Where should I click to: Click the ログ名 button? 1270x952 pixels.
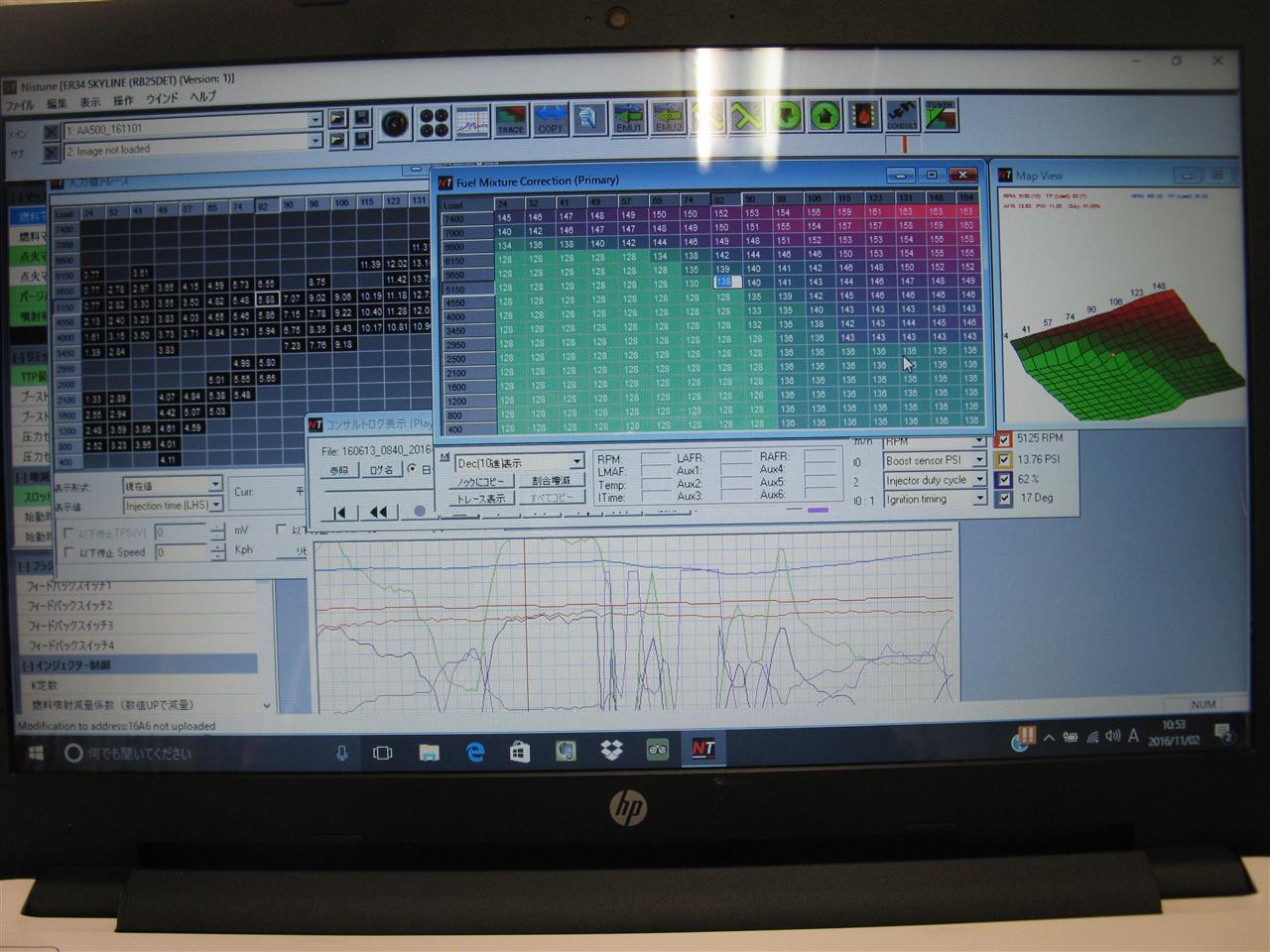[x=381, y=470]
